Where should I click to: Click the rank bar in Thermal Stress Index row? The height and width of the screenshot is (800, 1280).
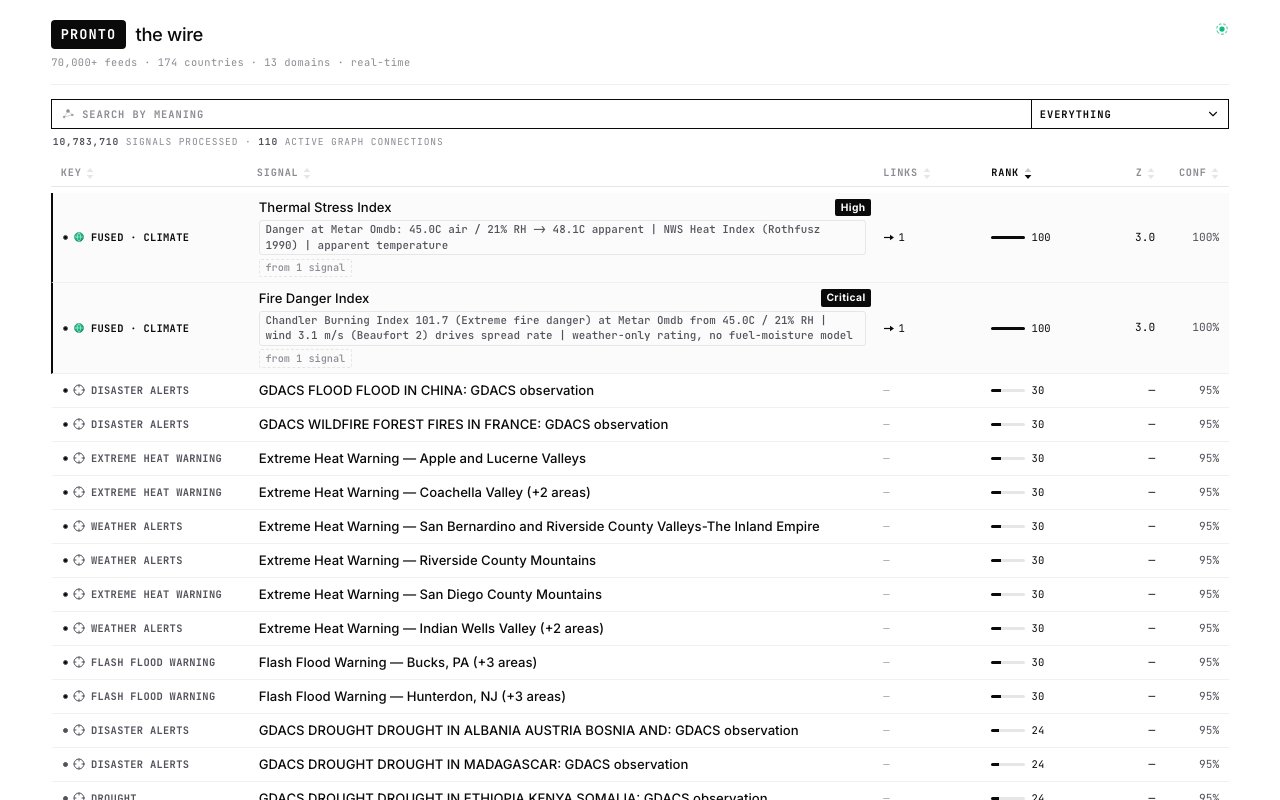click(x=1008, y=237)
